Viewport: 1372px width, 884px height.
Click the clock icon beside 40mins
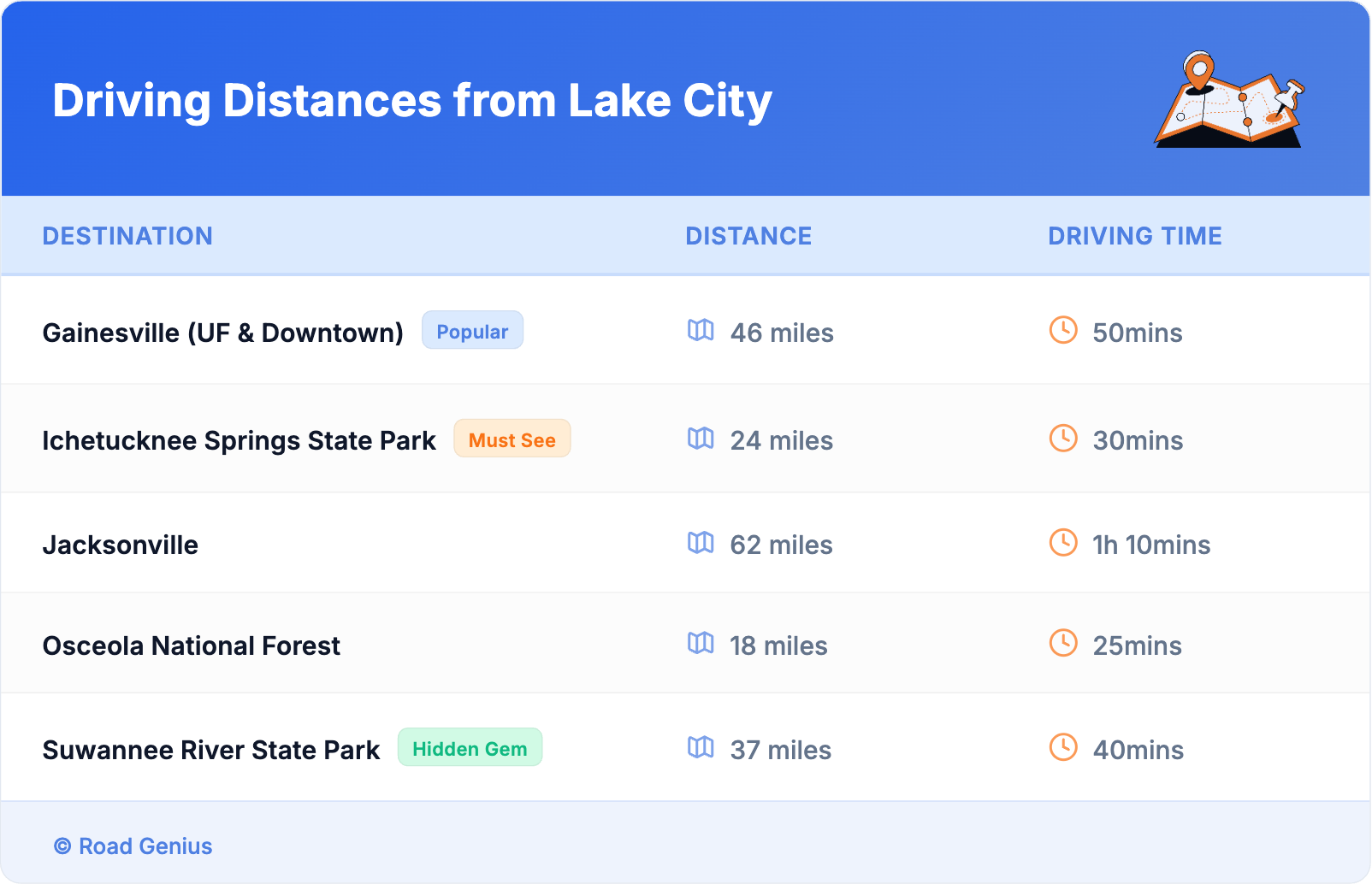pos(1063,747)
